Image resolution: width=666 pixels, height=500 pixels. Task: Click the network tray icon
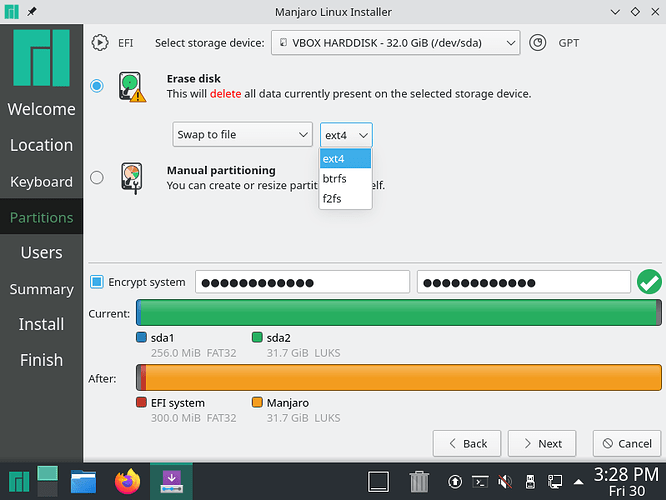[555, 482]
